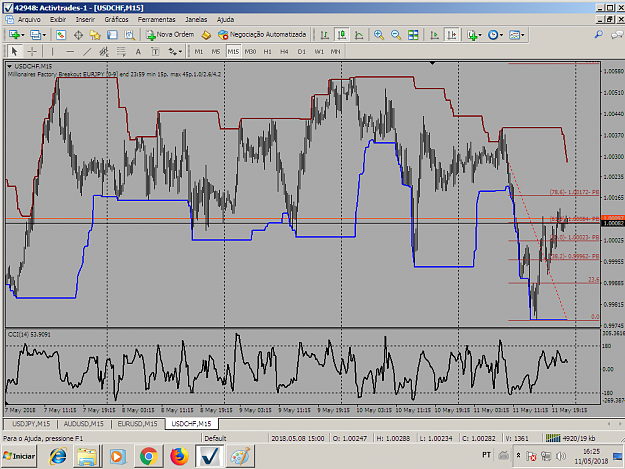Viewport: 625px width, 469px height.
Task: Draw a vertical line tool
Action: (52, 51)
